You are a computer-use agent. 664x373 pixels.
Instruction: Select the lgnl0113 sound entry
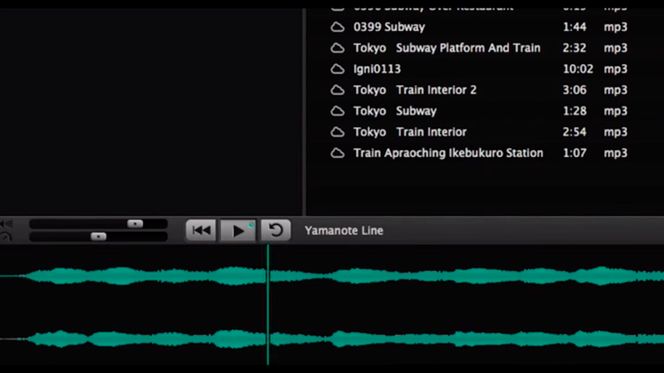pos(479,69)
